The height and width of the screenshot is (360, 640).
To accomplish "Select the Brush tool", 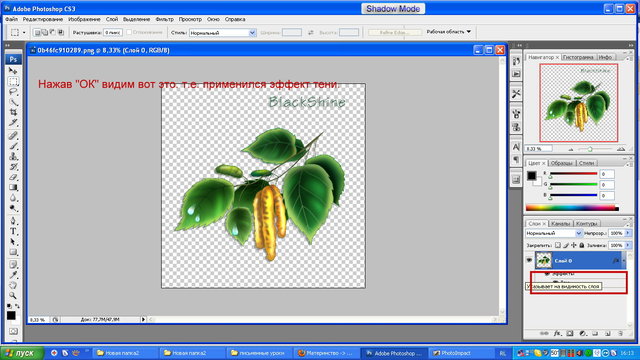I will click(x=13, y=146).
